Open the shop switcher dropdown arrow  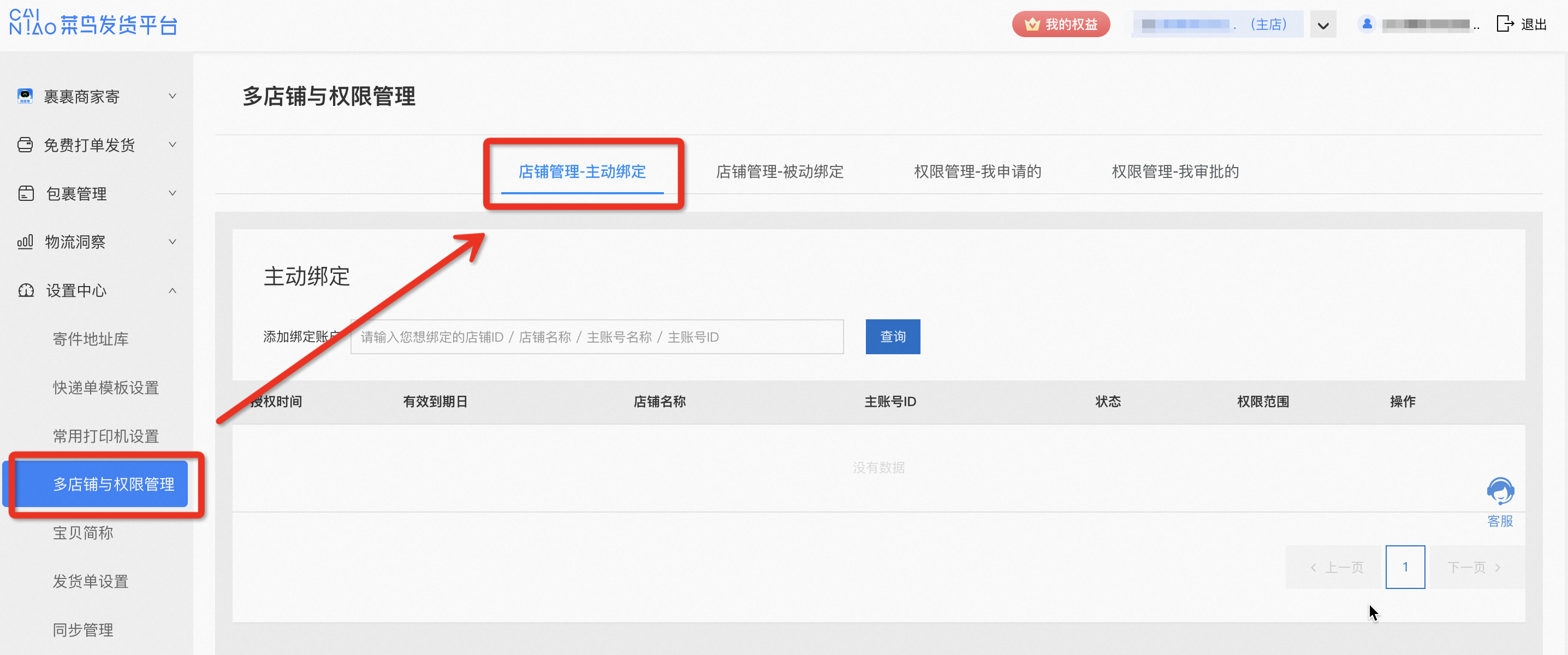pos(1323,26)
